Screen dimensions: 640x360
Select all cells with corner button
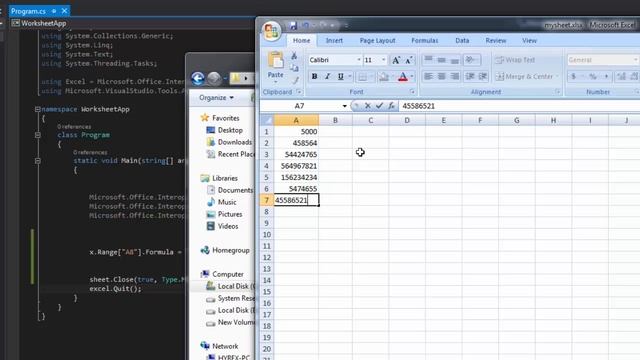point(267,120)
